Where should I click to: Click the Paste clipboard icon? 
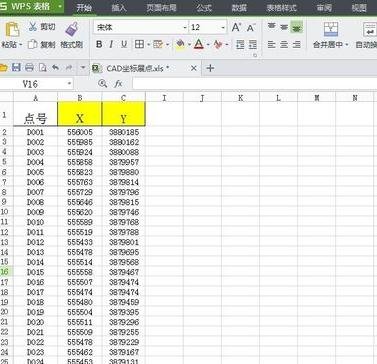click(x=12, y=30)
